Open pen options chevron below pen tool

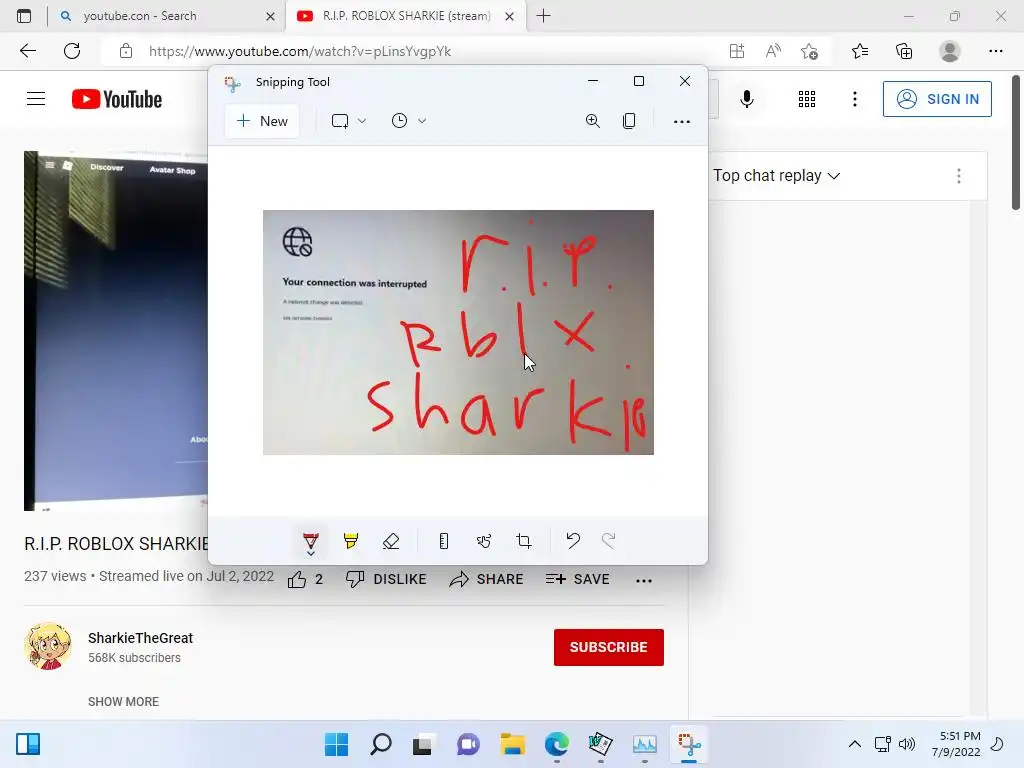pos(311,554)
